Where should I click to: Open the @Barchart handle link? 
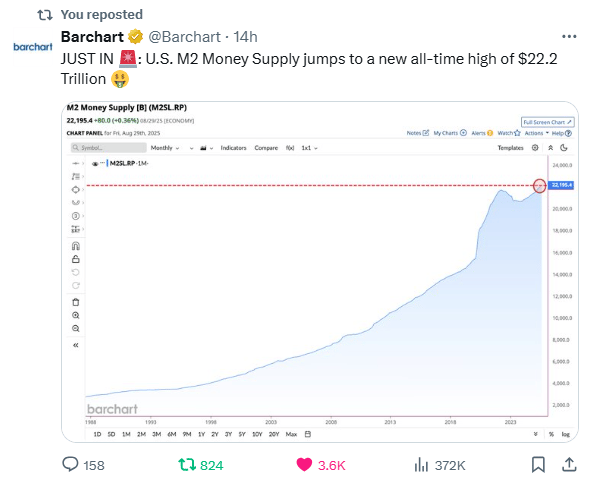[x=184, y=37]
